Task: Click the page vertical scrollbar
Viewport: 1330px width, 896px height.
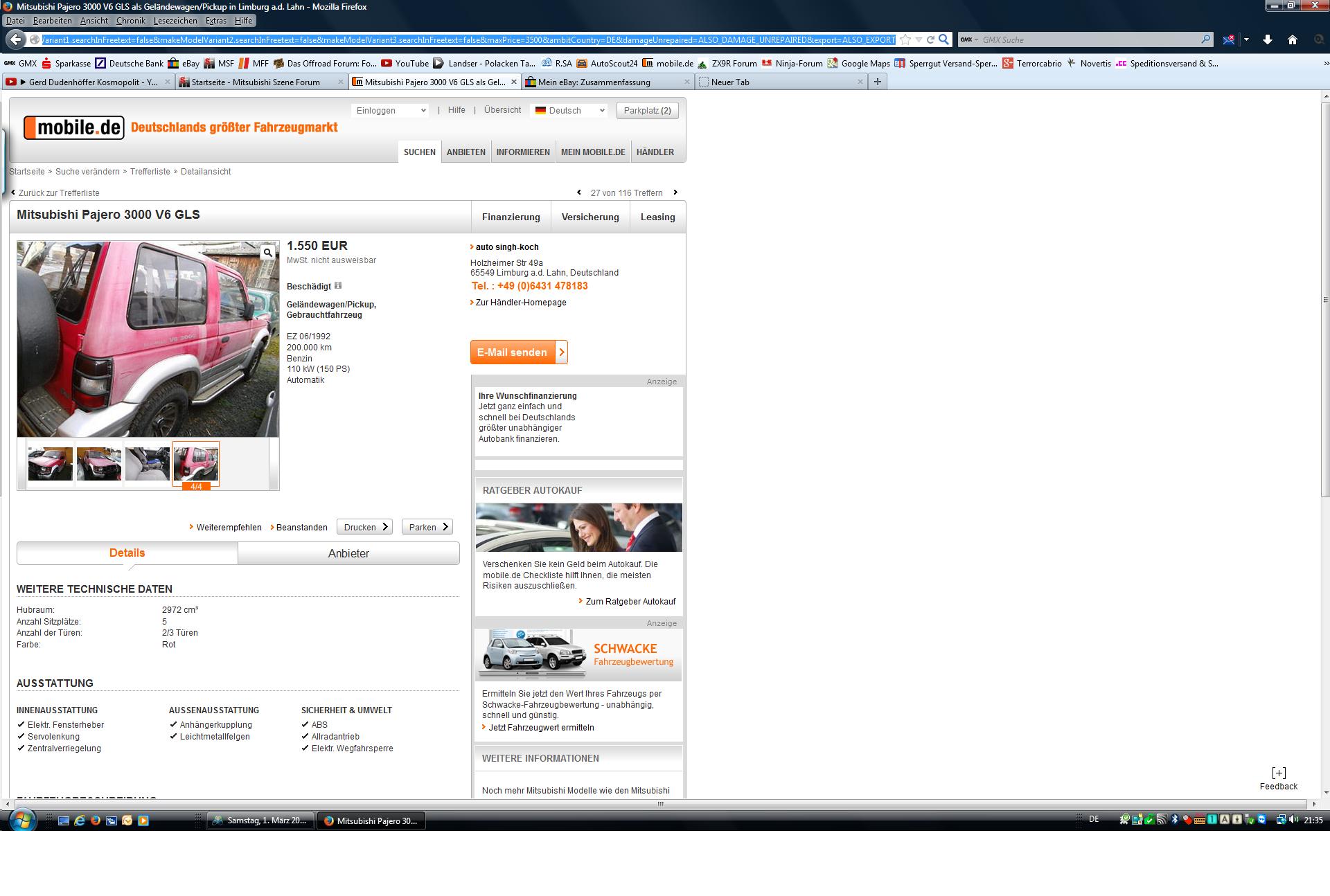Action: coord(1325,298)
